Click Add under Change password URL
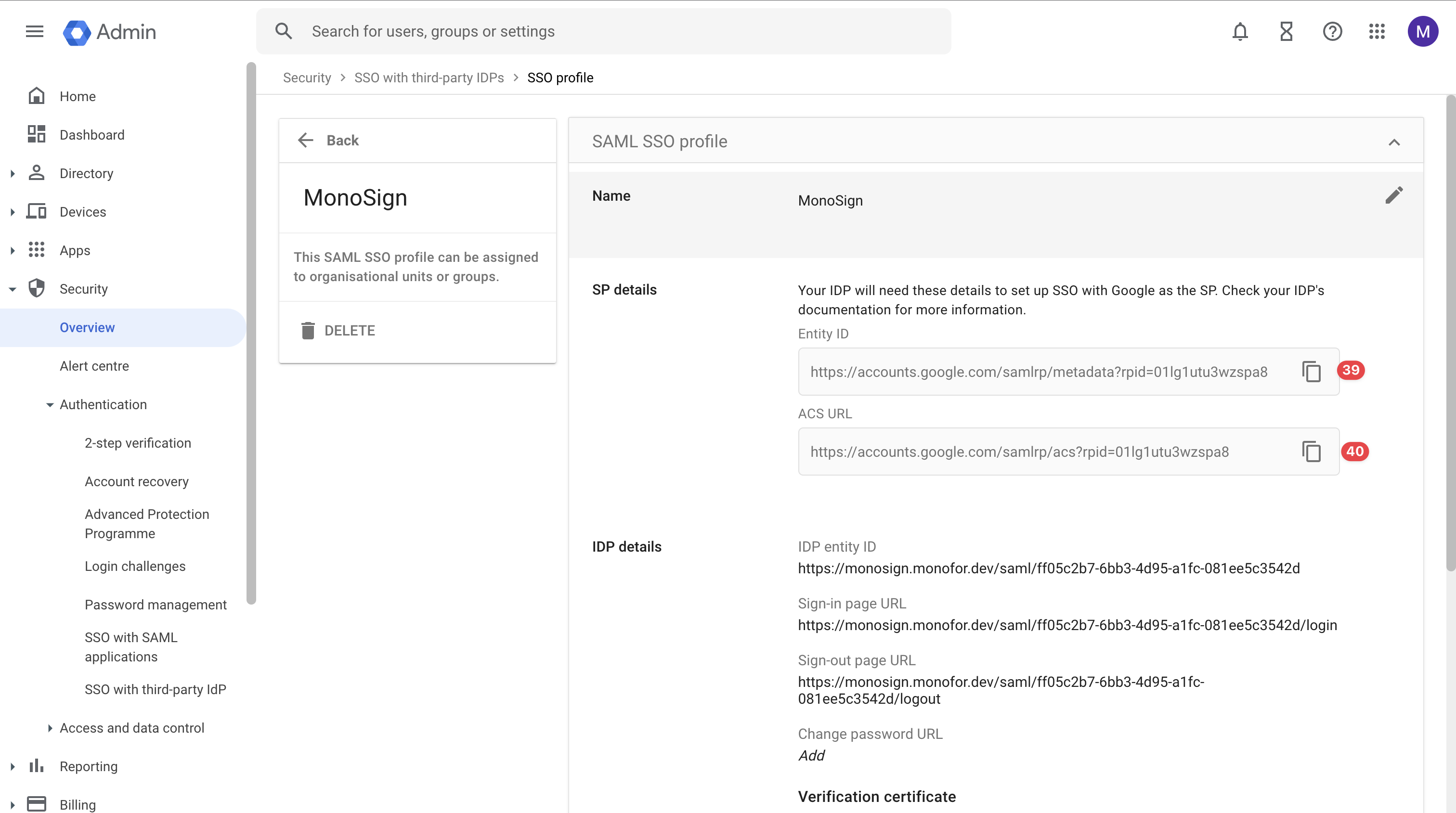 811,755
